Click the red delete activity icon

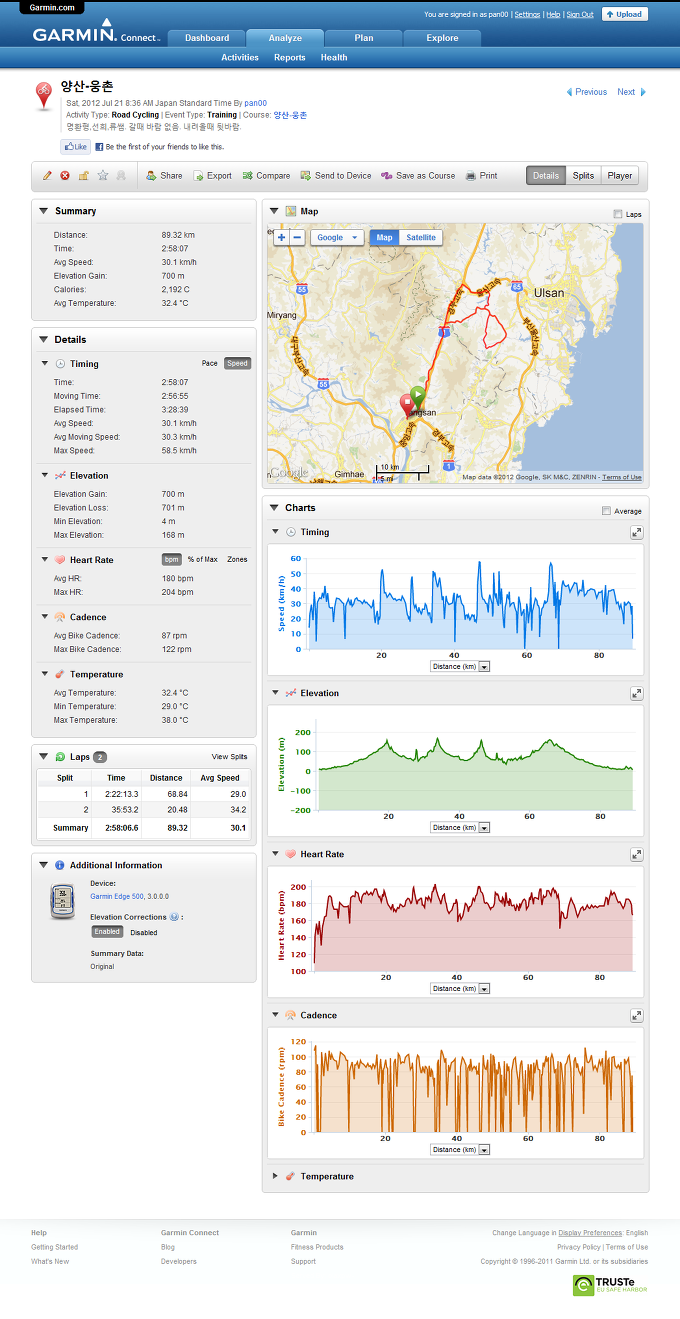point(65,176)
